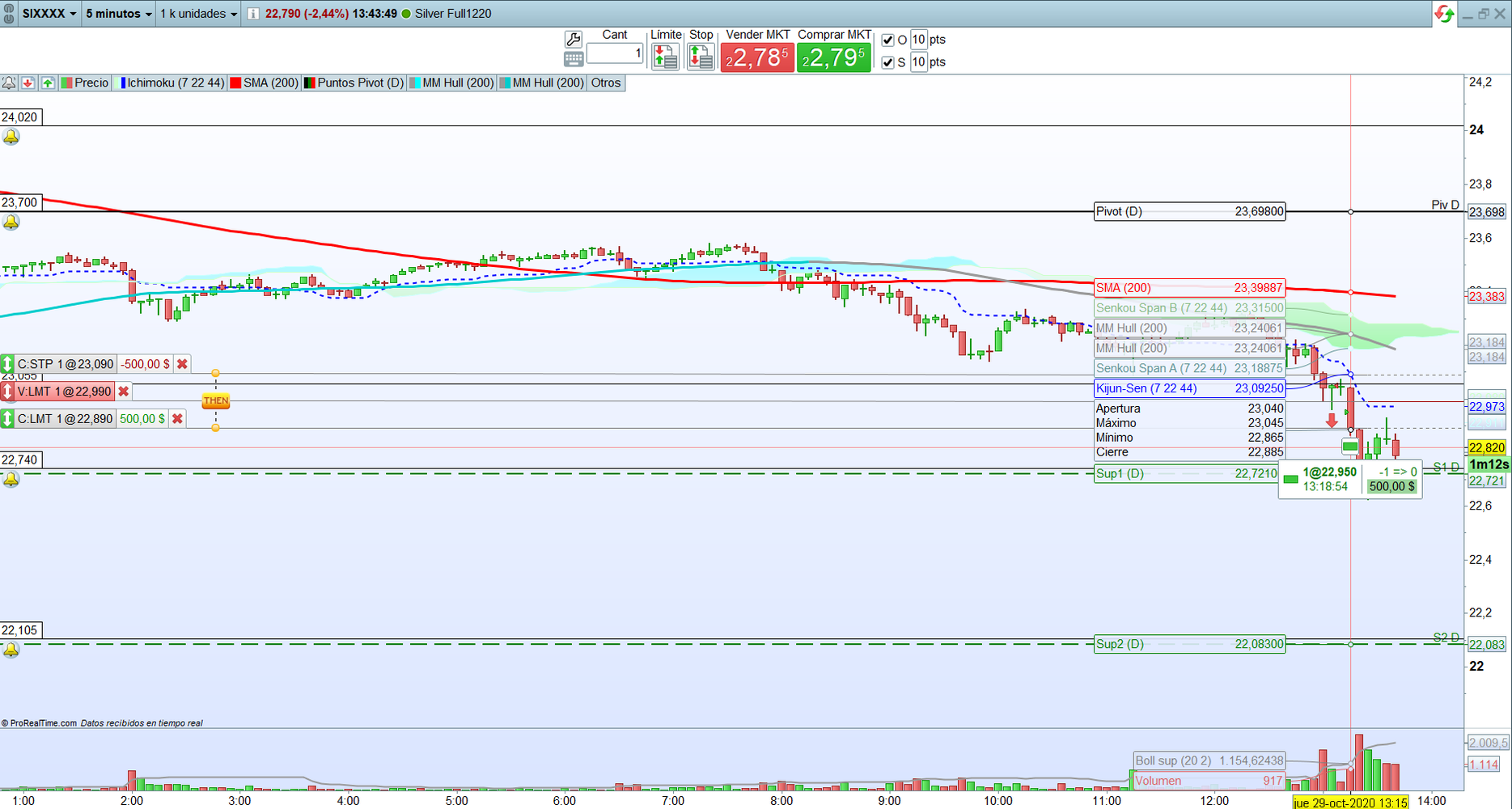Screen dimensions: 1512x809
Task: Select the Precio indicator tab
Action: coord(85,83)
